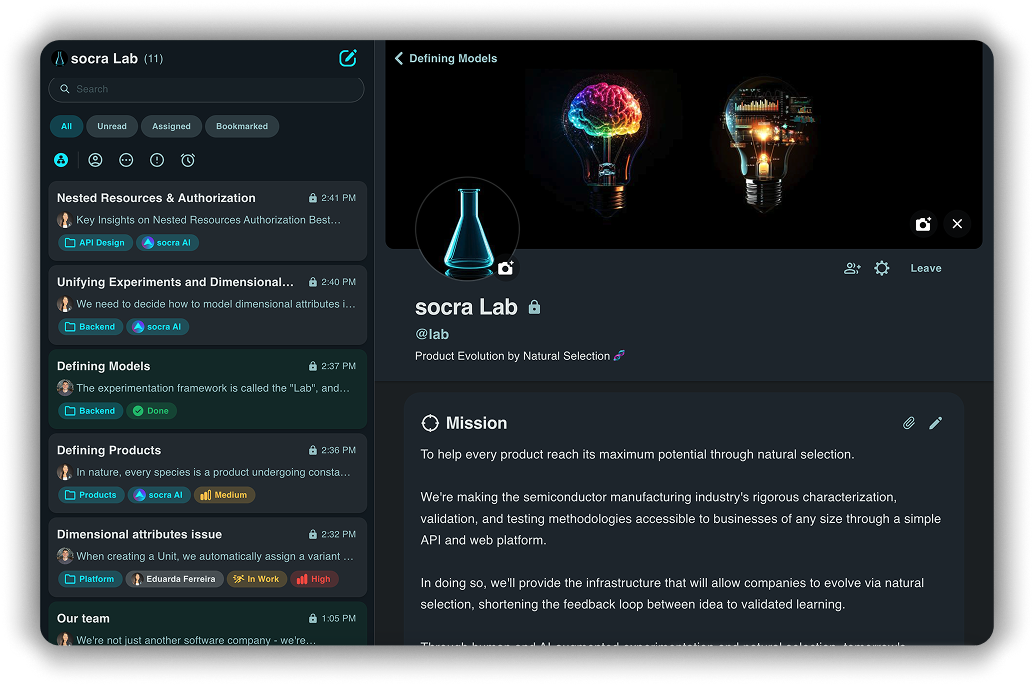
Task: Click the add member icon
Action: click(852, 268)
